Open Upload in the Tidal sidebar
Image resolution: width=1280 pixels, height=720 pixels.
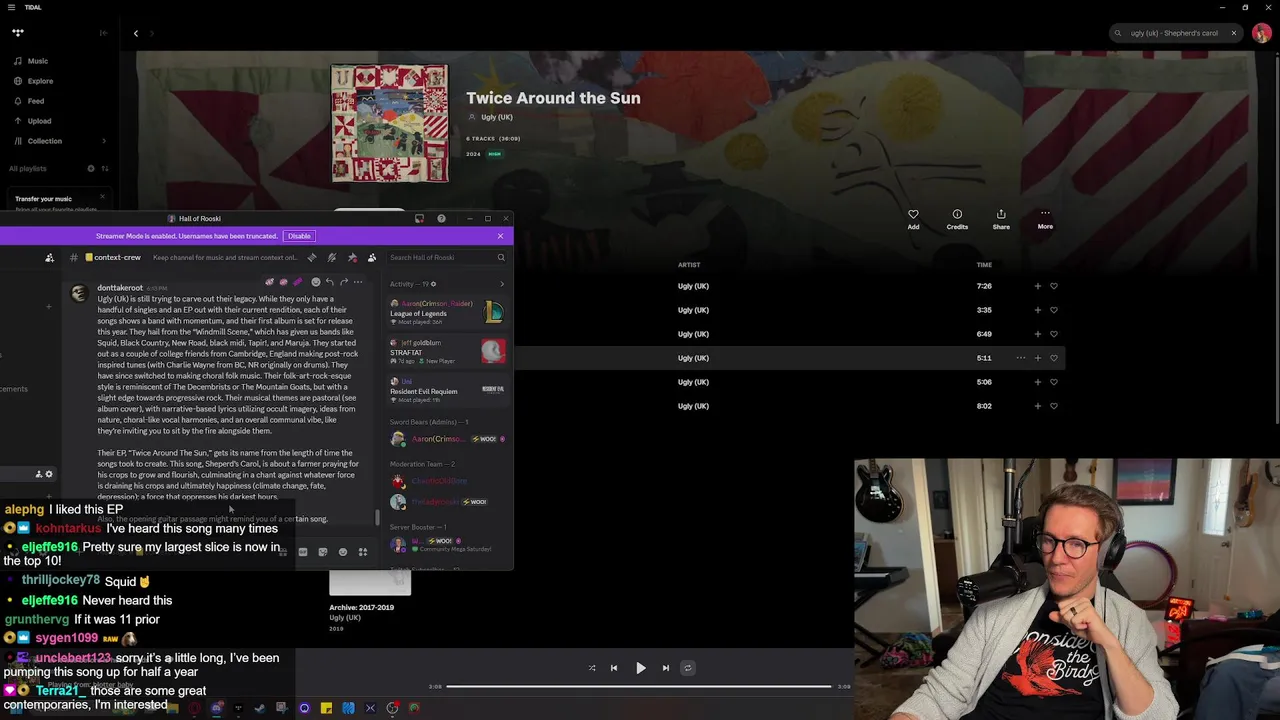point(32,121)
